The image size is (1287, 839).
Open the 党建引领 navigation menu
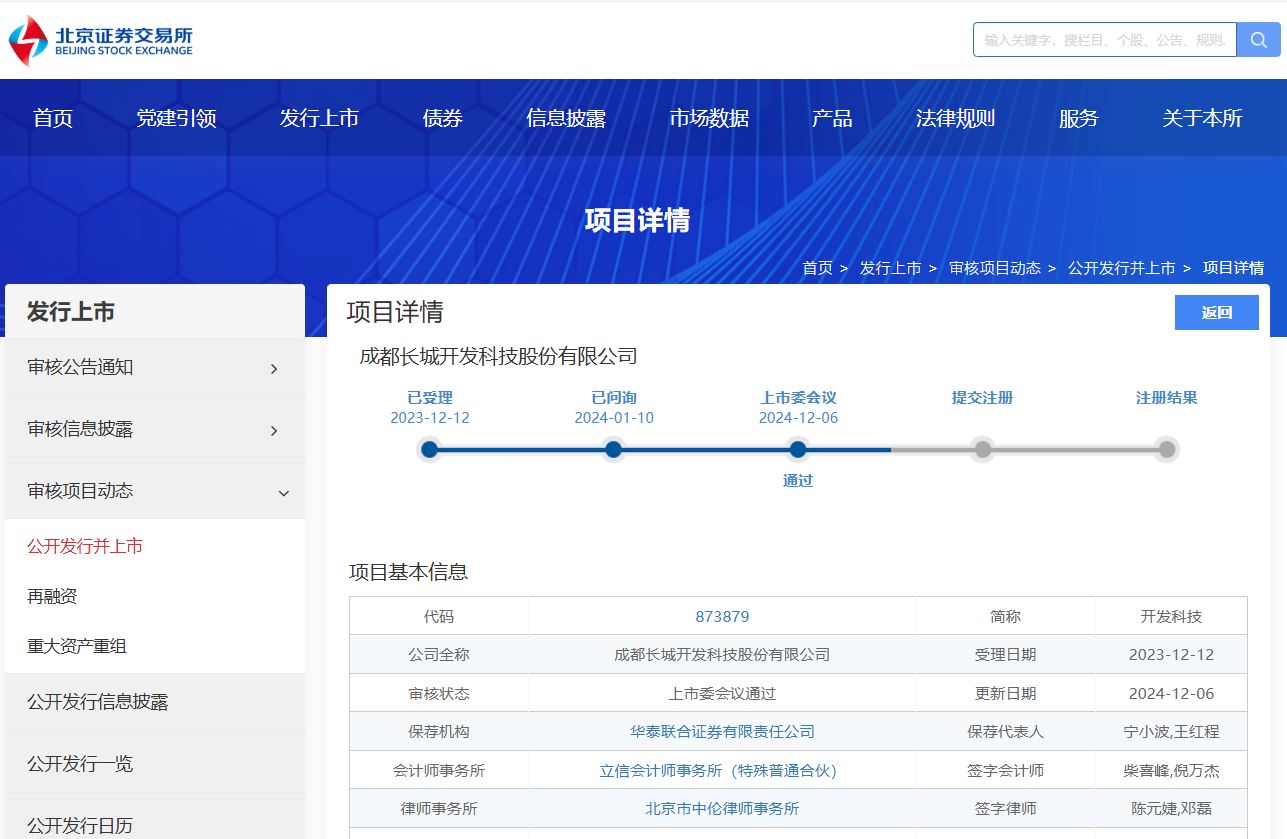(176, 118)
